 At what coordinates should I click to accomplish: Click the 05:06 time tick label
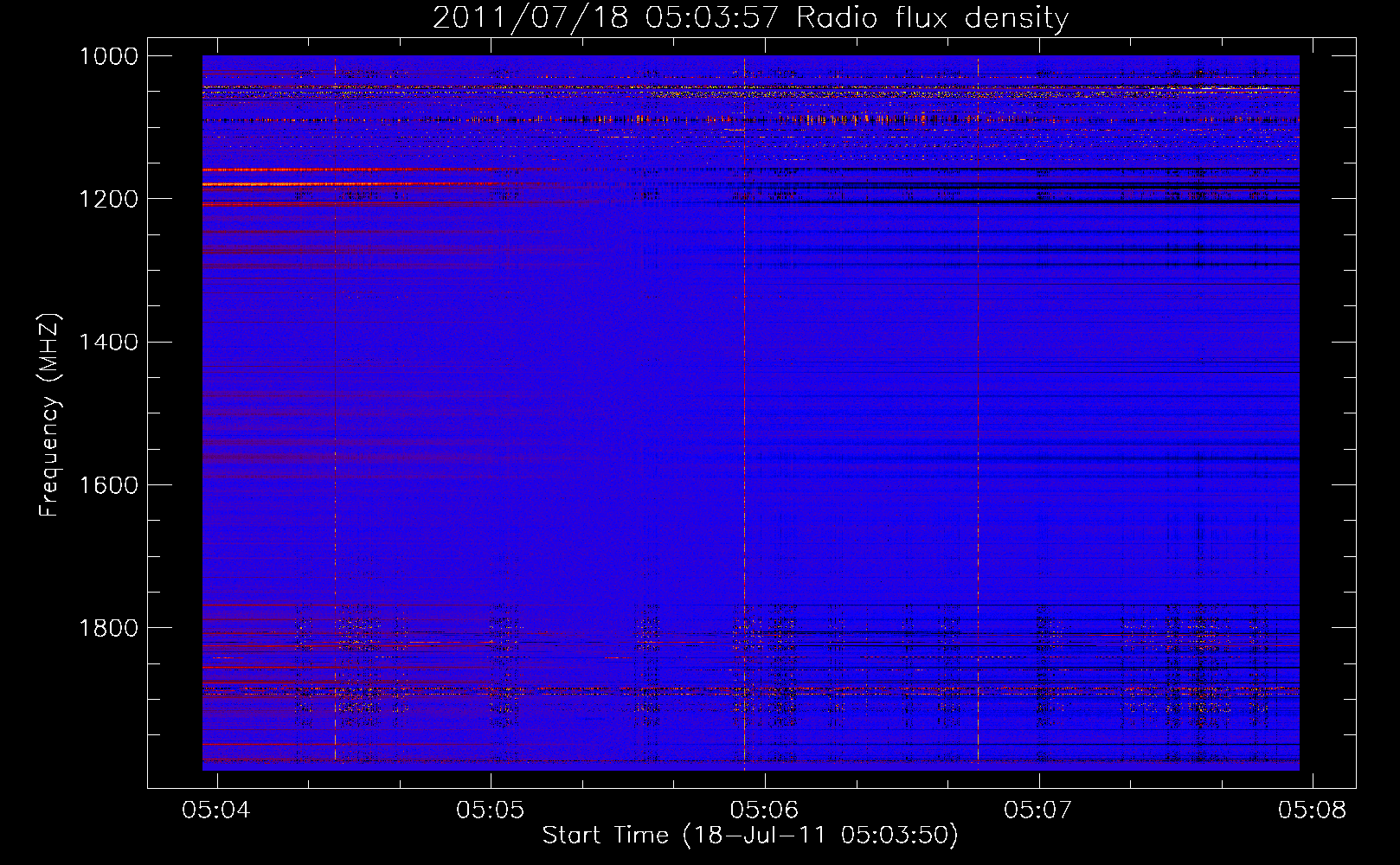(x=765, y=810)
